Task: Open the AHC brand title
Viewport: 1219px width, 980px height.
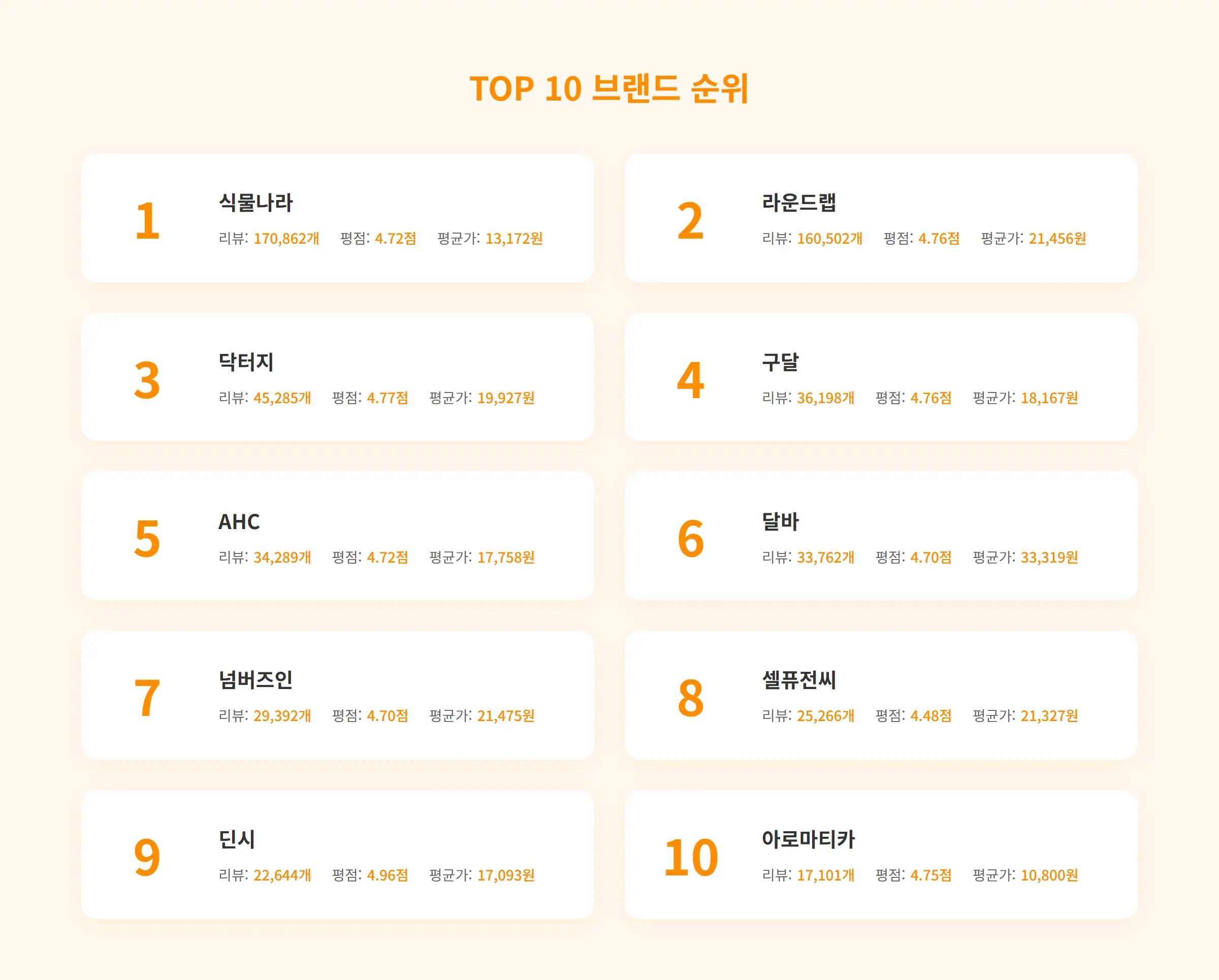Action: [239, 521]
